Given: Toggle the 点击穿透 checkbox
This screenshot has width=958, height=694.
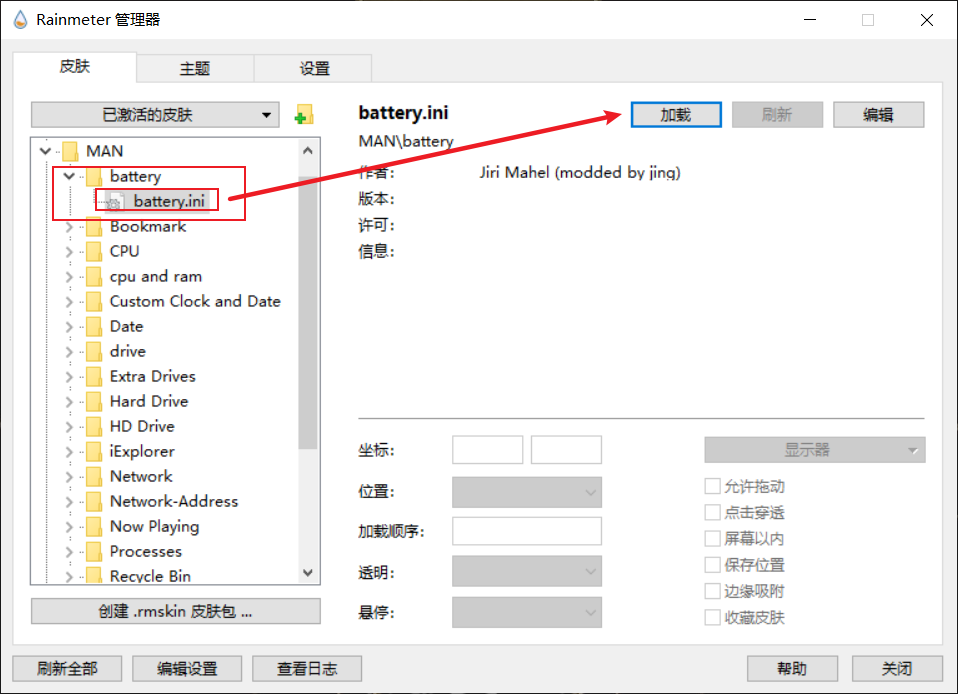Looking at the screenshot, I should (712, 512).
